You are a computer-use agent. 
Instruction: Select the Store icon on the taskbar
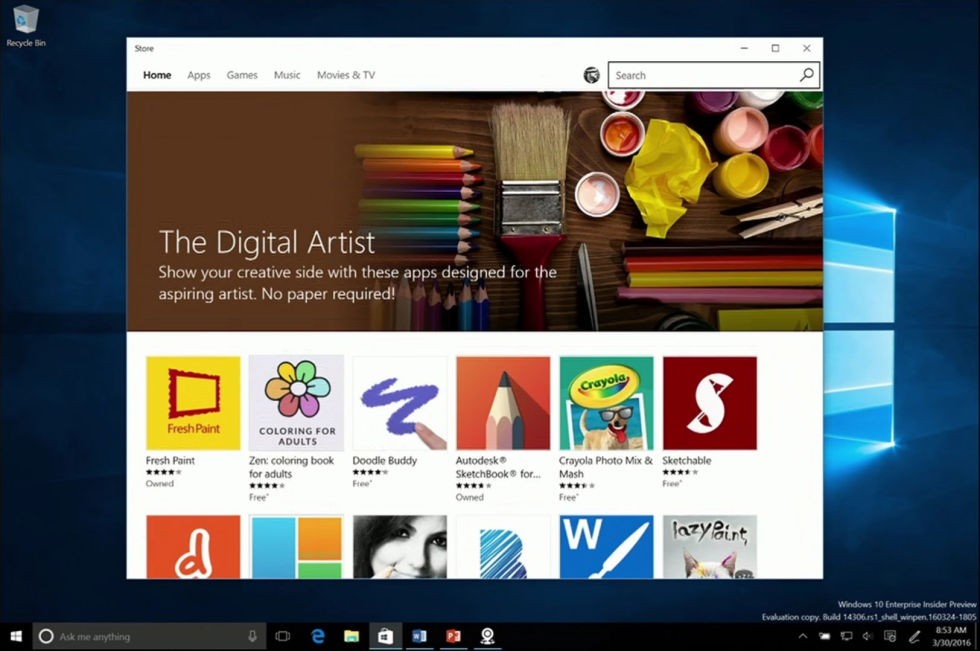(x=385, y=636)
